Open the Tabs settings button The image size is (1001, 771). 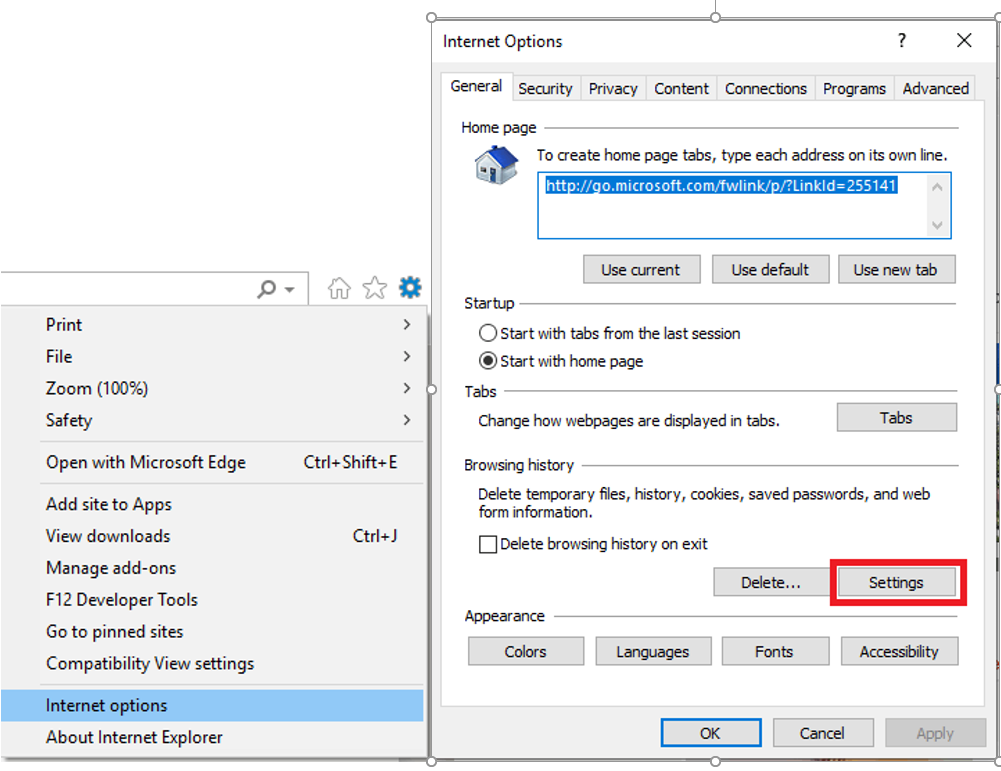click(x=896, y=418)
